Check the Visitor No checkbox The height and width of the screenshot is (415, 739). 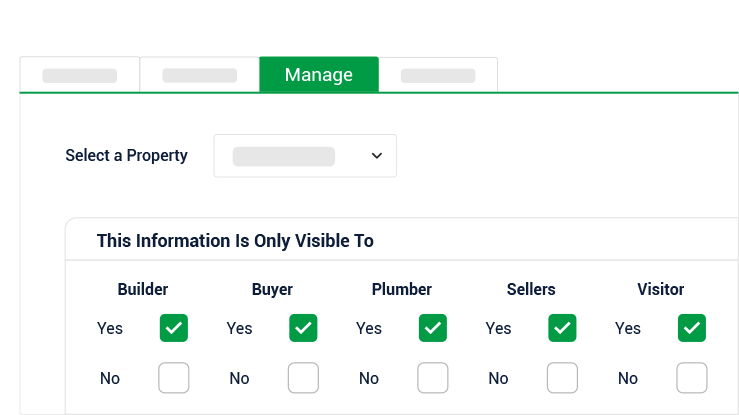tap(692, 378)
